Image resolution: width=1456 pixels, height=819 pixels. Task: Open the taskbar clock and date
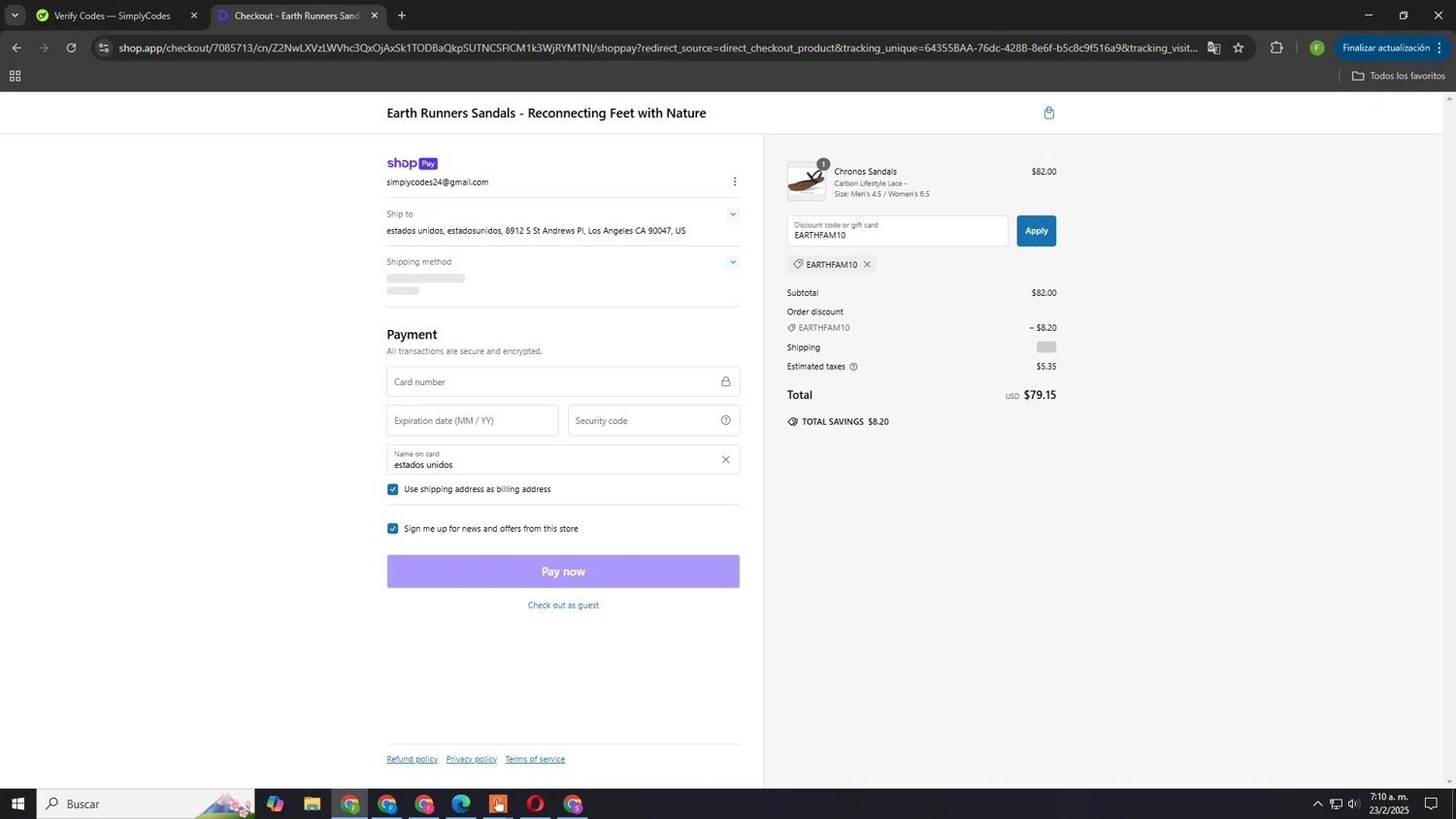pos(1389,803)
